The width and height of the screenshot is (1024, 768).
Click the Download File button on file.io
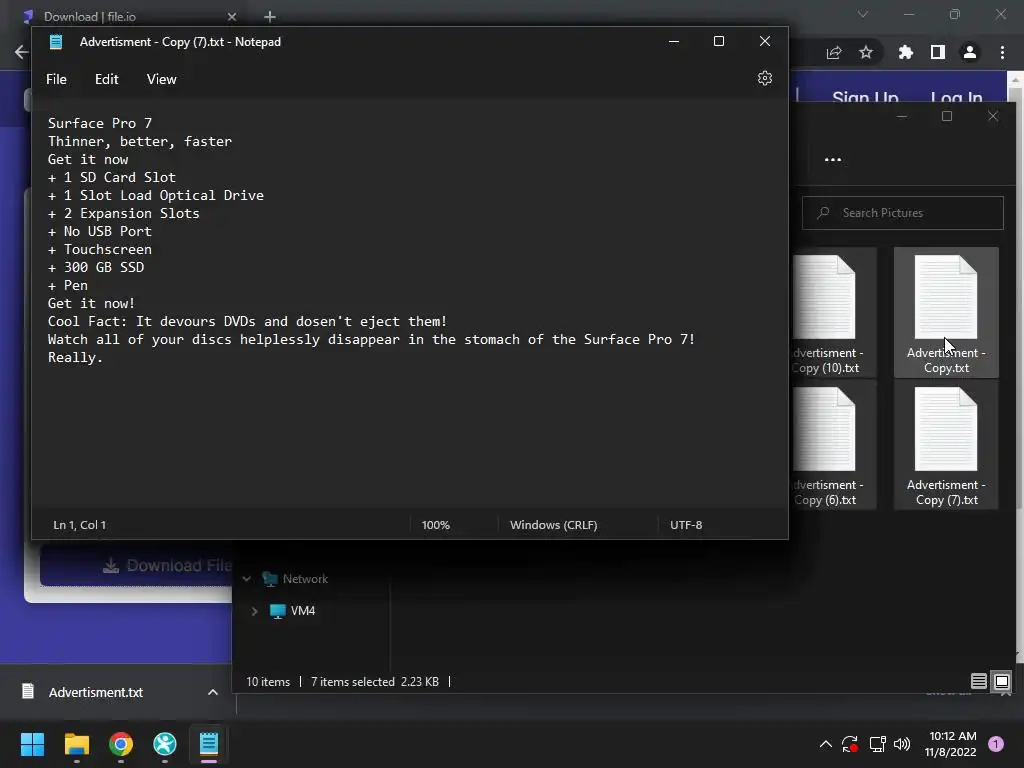coord(136,566)
